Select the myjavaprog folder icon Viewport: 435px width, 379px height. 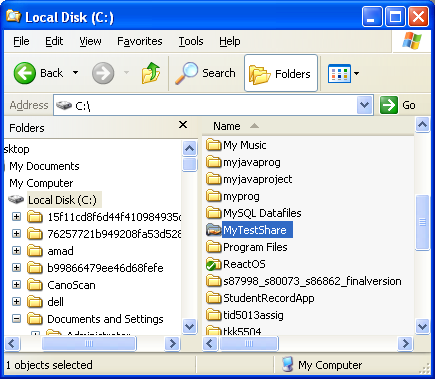214,162
